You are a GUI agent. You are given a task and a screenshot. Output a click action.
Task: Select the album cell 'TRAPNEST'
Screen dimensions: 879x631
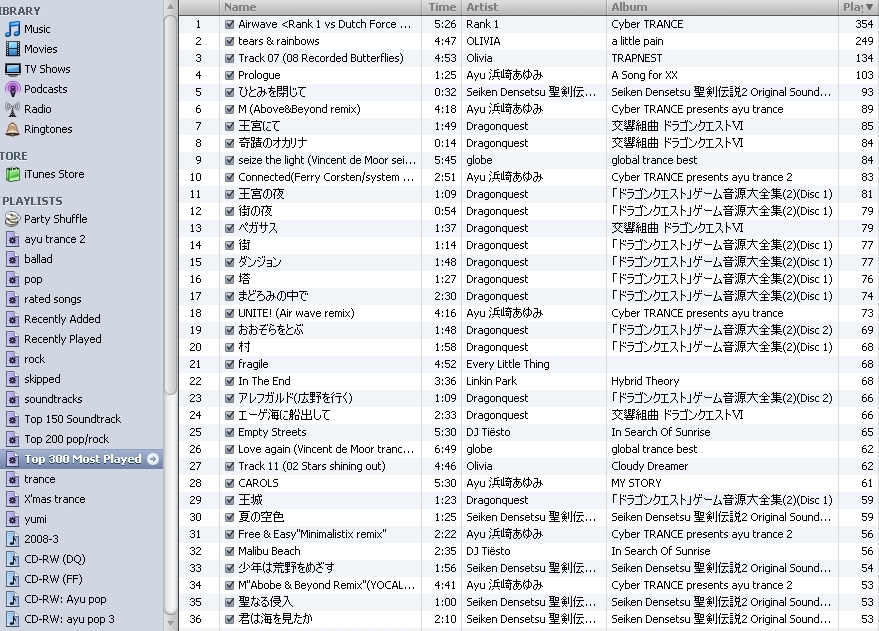click(x=637, y=58)
